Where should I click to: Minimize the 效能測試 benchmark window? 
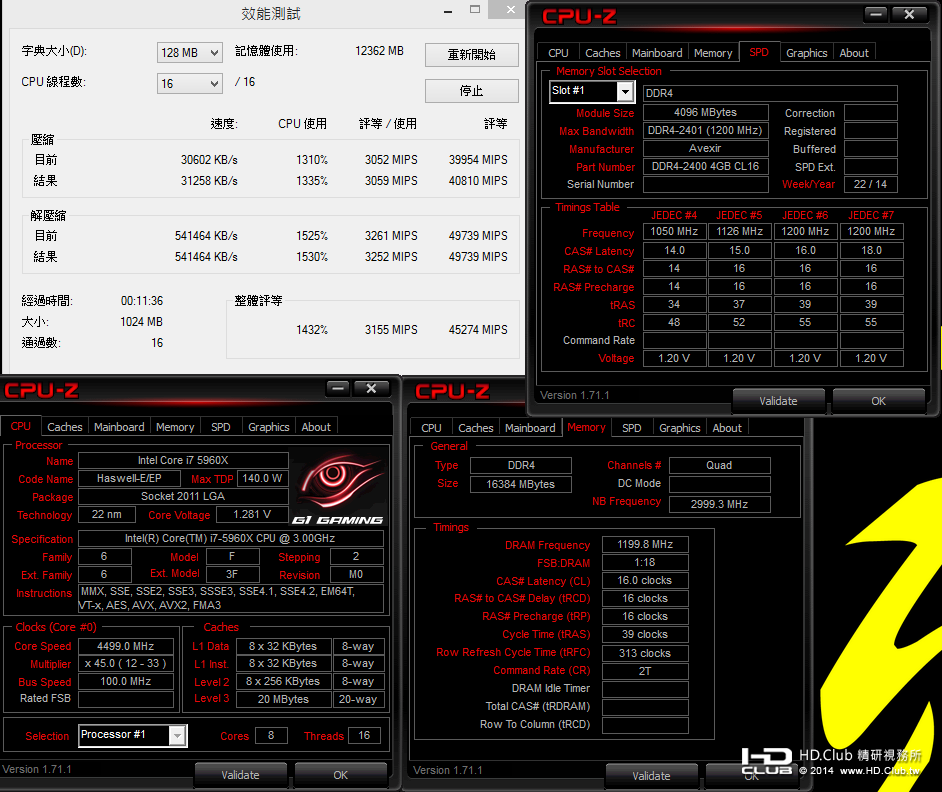click(448, 11)
